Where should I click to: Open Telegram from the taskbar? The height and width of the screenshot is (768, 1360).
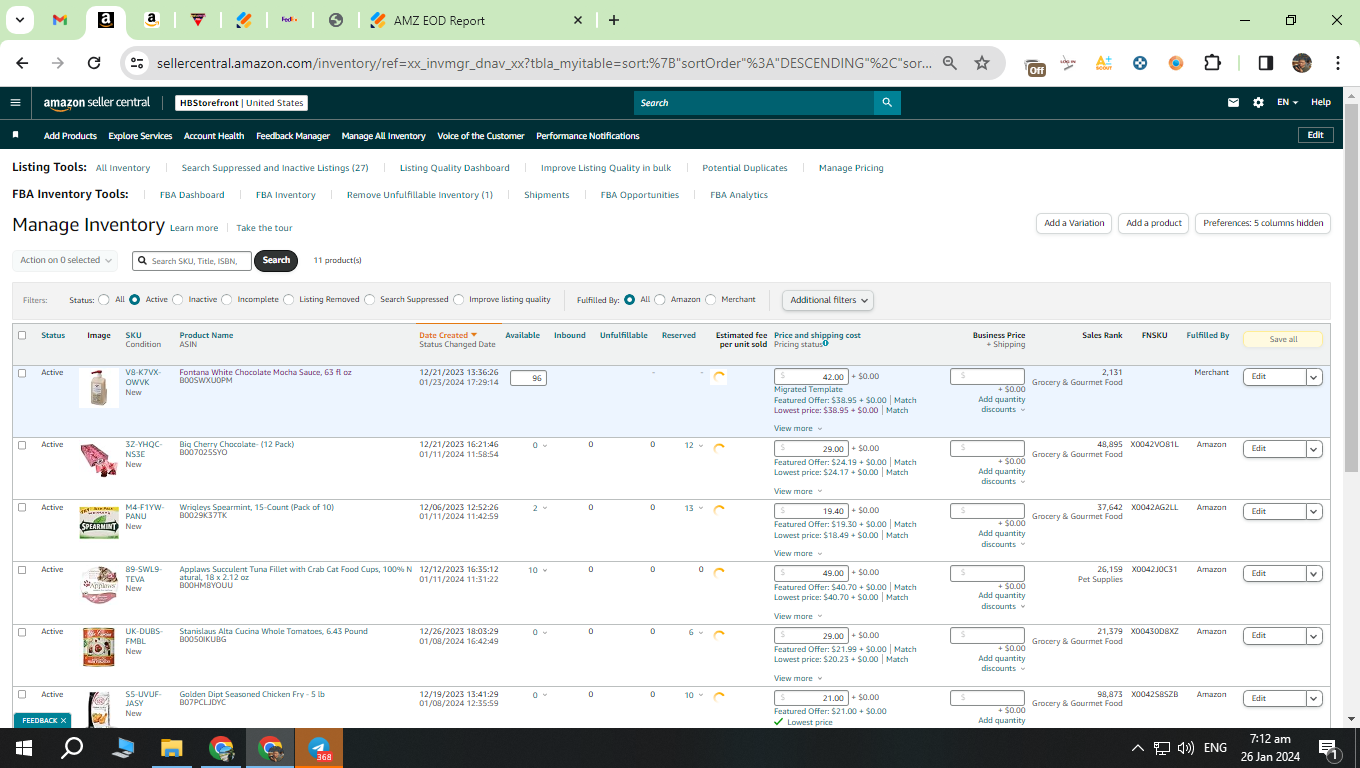tap(319, 748)
